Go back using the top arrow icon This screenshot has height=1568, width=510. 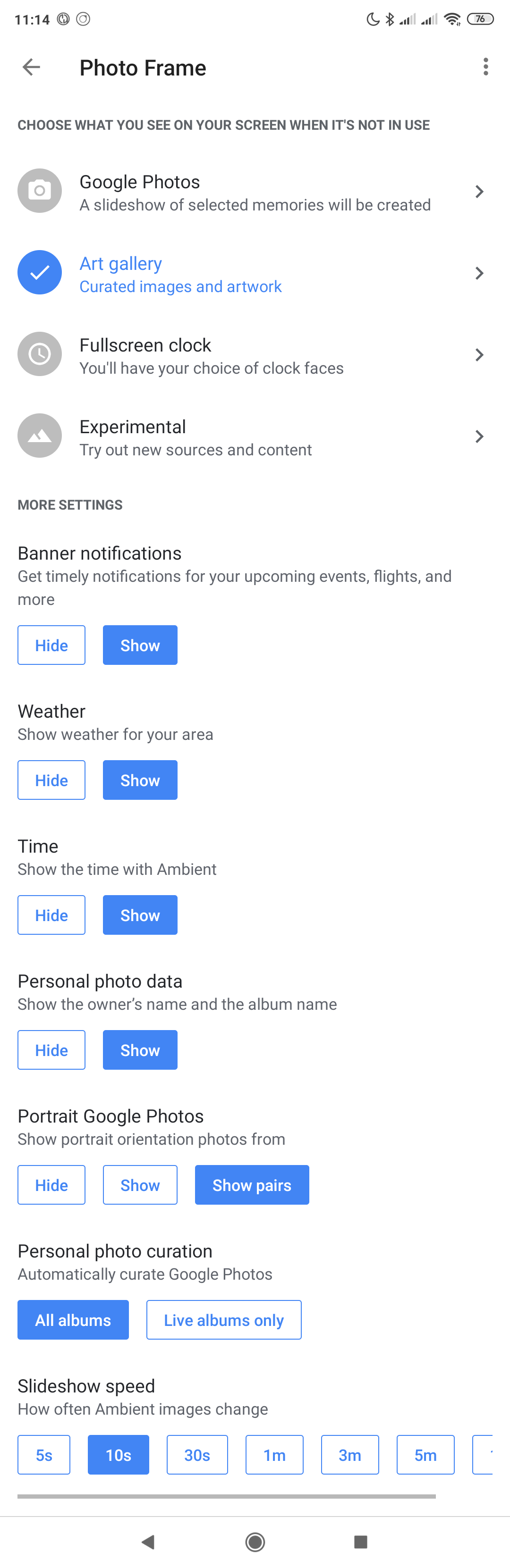coord(31,67)
